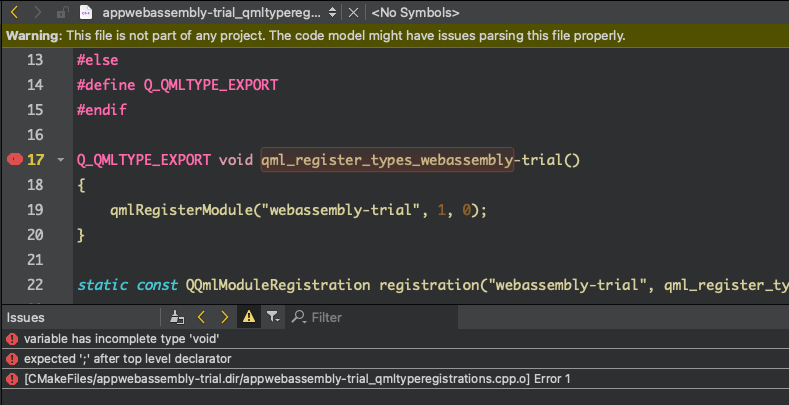The width and height of the screenshot is (789, 405).
Task: Click the Q_QMLTYPE_EXPORT define on line 14
Action: (211, 85)
